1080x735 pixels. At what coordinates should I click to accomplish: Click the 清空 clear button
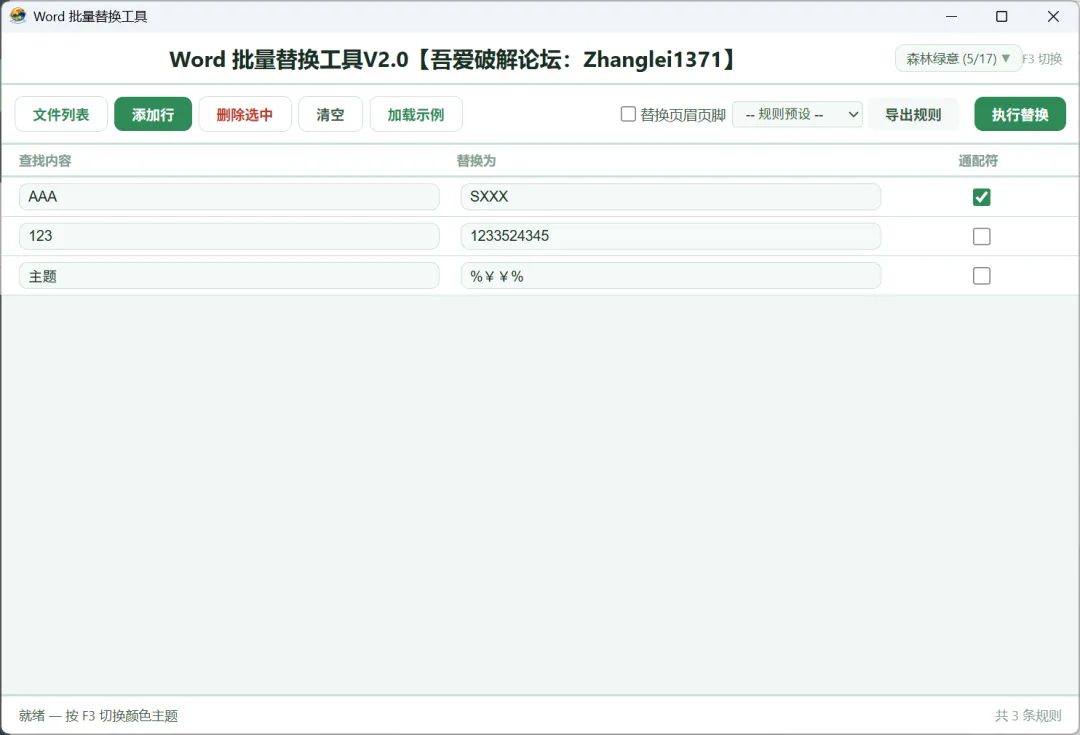330,114
